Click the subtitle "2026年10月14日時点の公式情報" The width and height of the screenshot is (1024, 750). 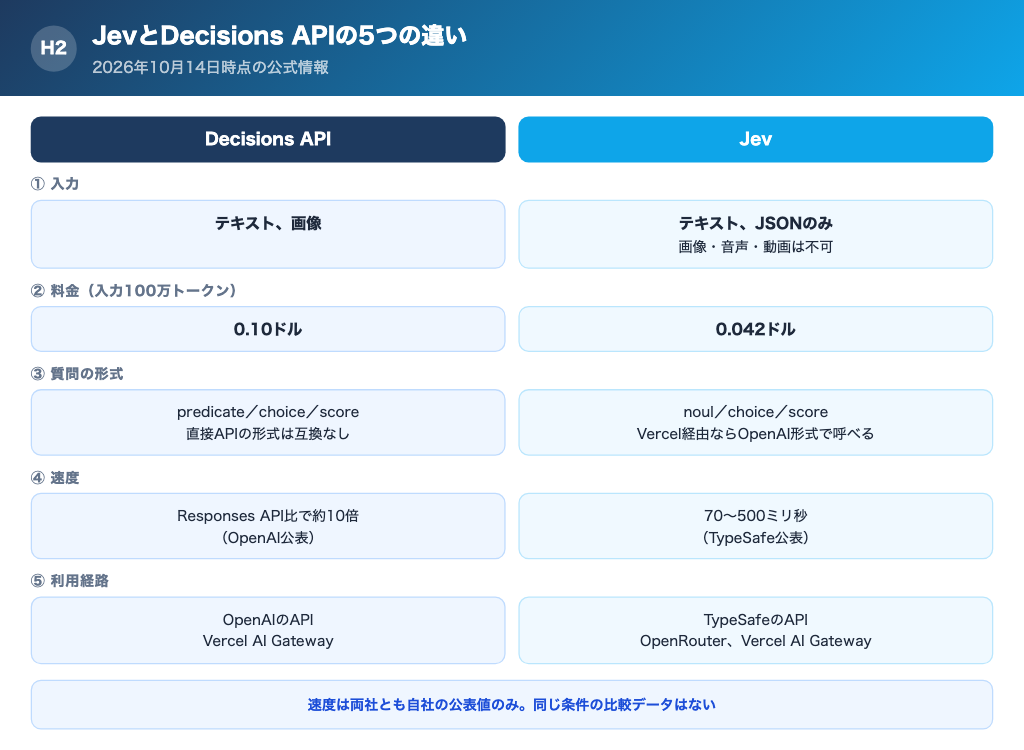click(x=210, y=67)
